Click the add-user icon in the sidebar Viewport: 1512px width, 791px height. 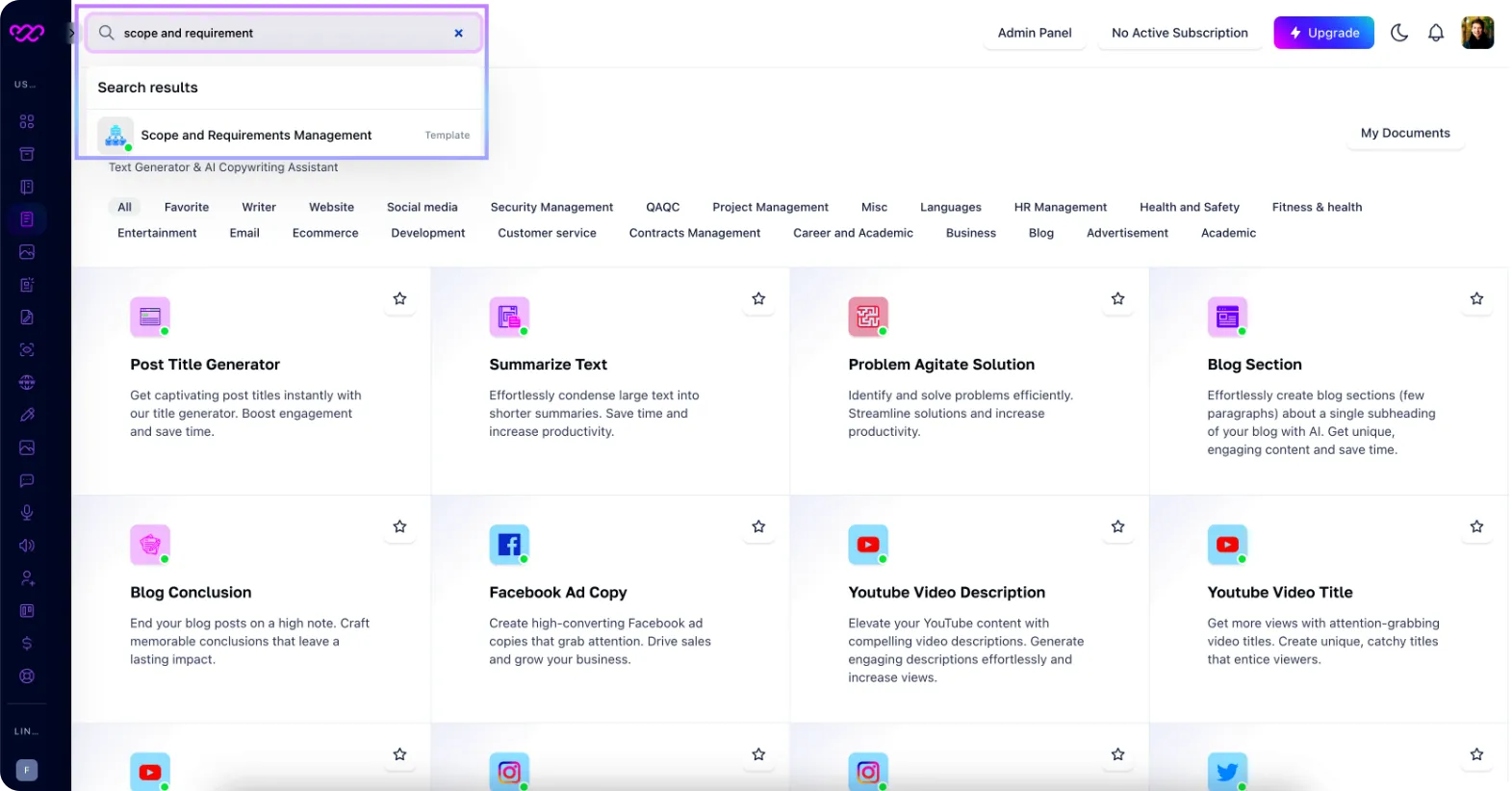(27, 578)
